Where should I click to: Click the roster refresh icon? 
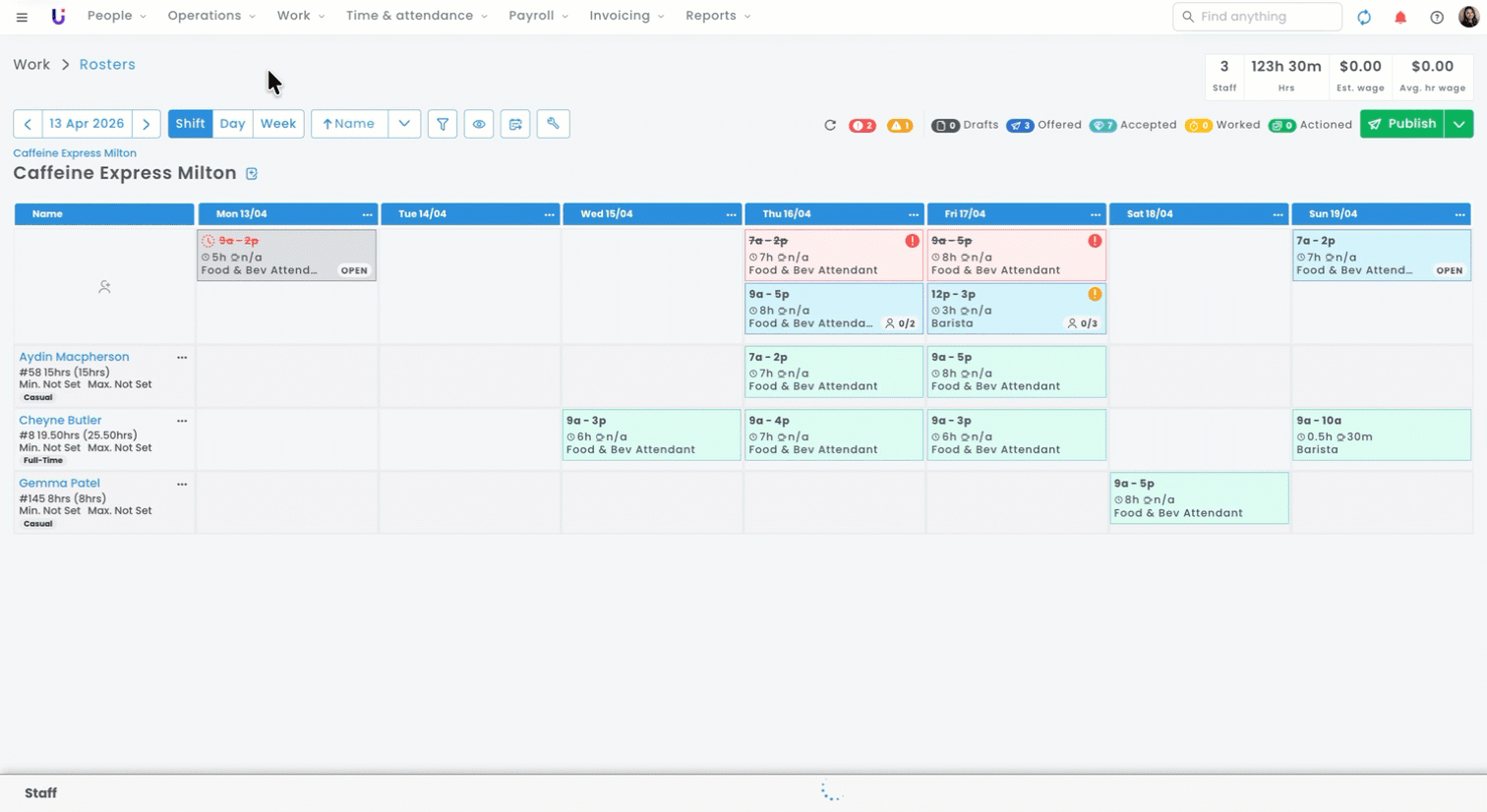click(830, 125)
